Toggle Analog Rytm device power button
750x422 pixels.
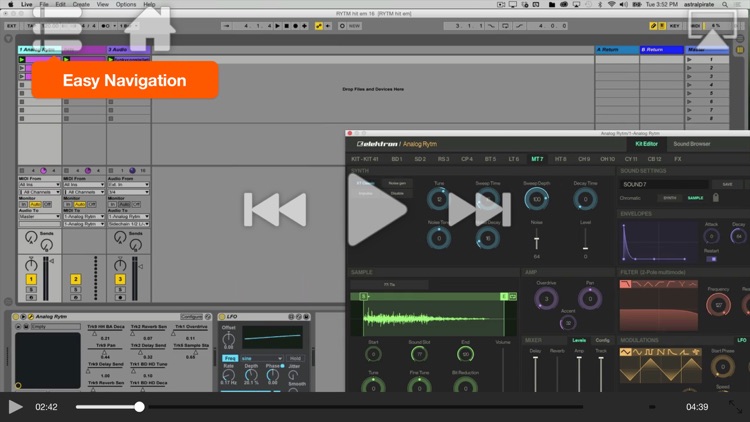click(x=15, y=317)
